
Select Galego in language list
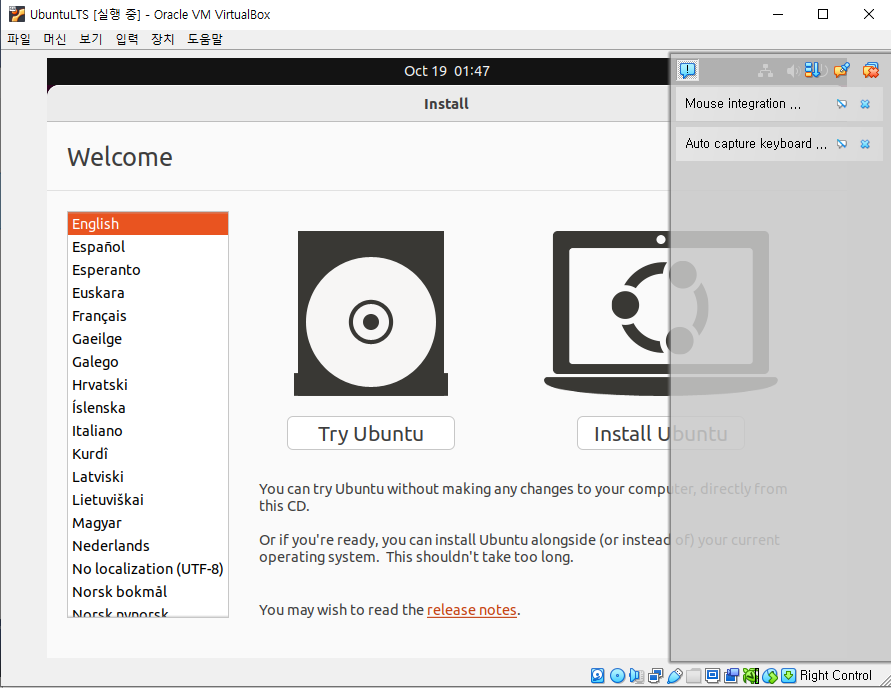tap(148, 362)
